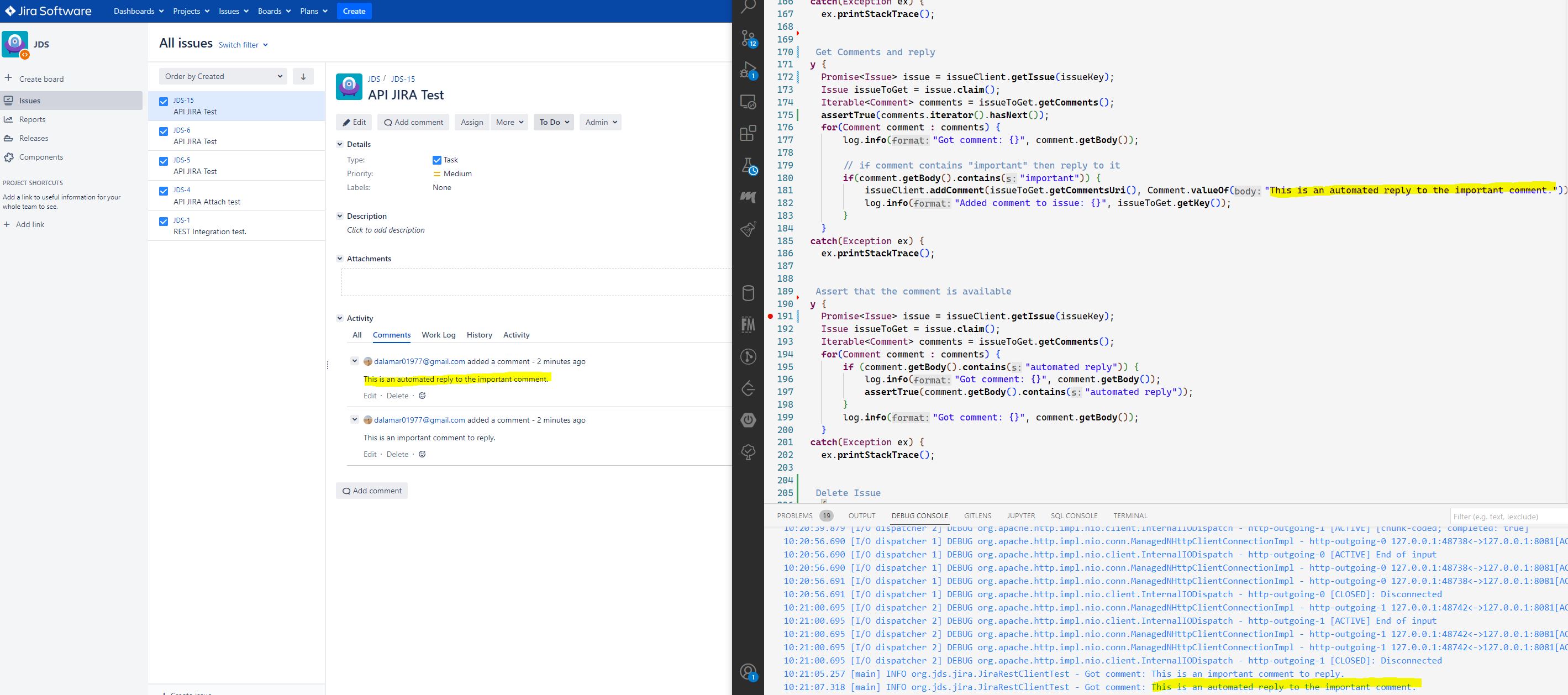Open Source Control in activity bar
Screen dimensions: 1568x695
point(748,39)
